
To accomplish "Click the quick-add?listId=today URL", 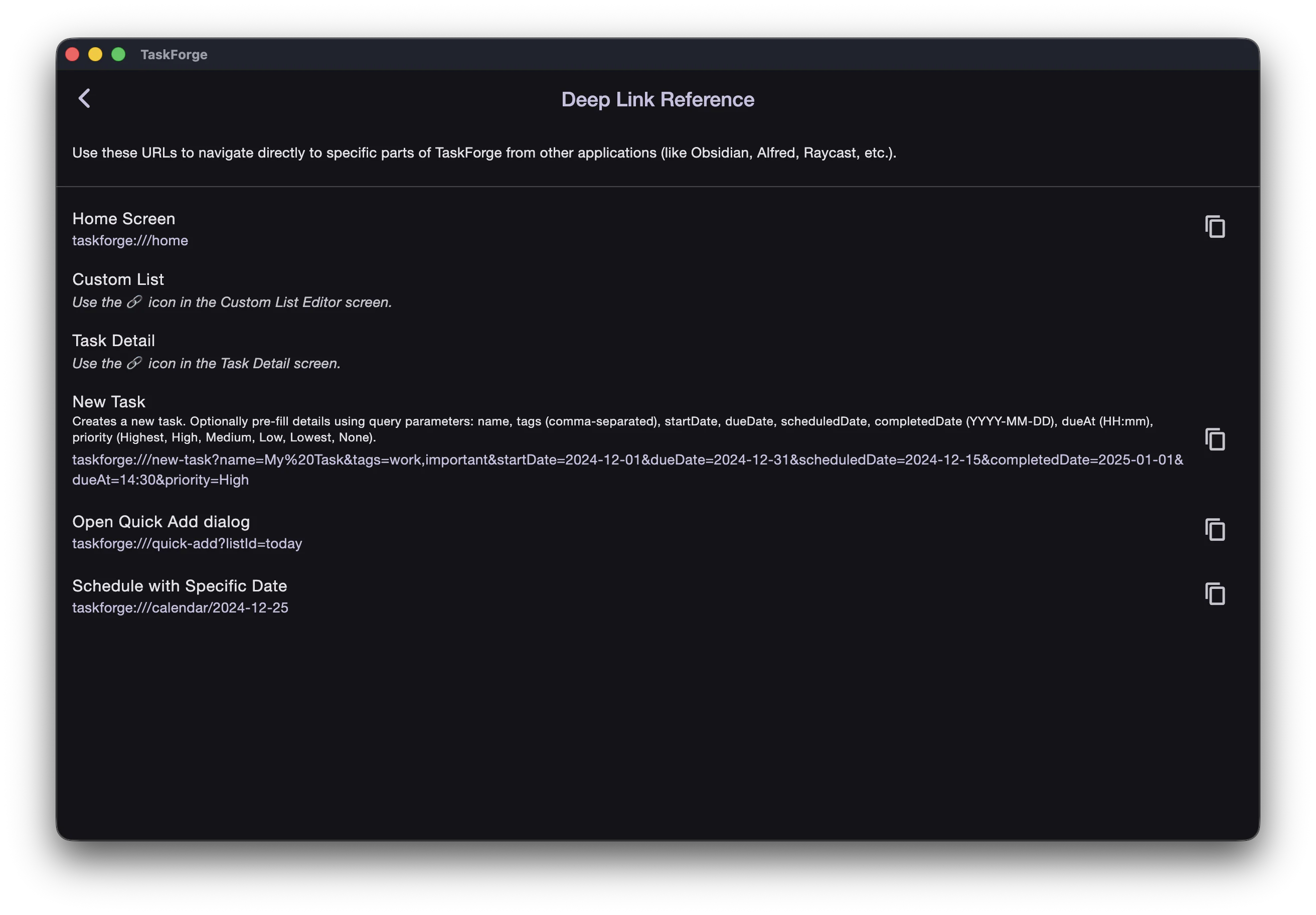I will point(187,543).
